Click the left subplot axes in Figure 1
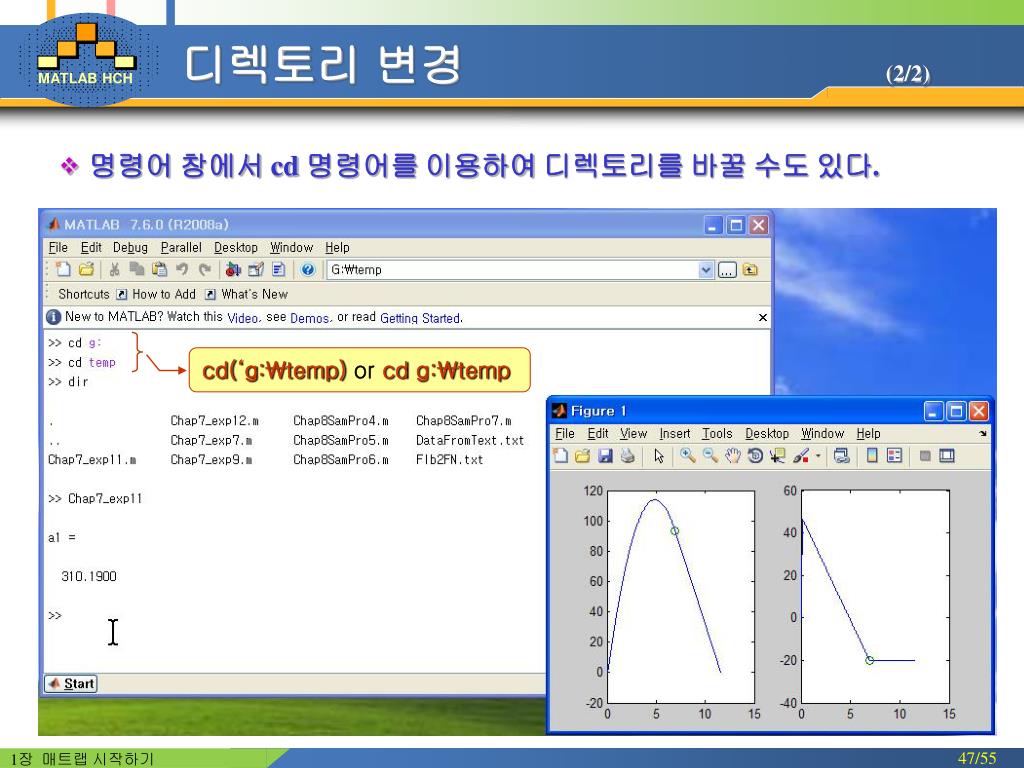This screenshot has width=1024, height=768. pos(681,597)
